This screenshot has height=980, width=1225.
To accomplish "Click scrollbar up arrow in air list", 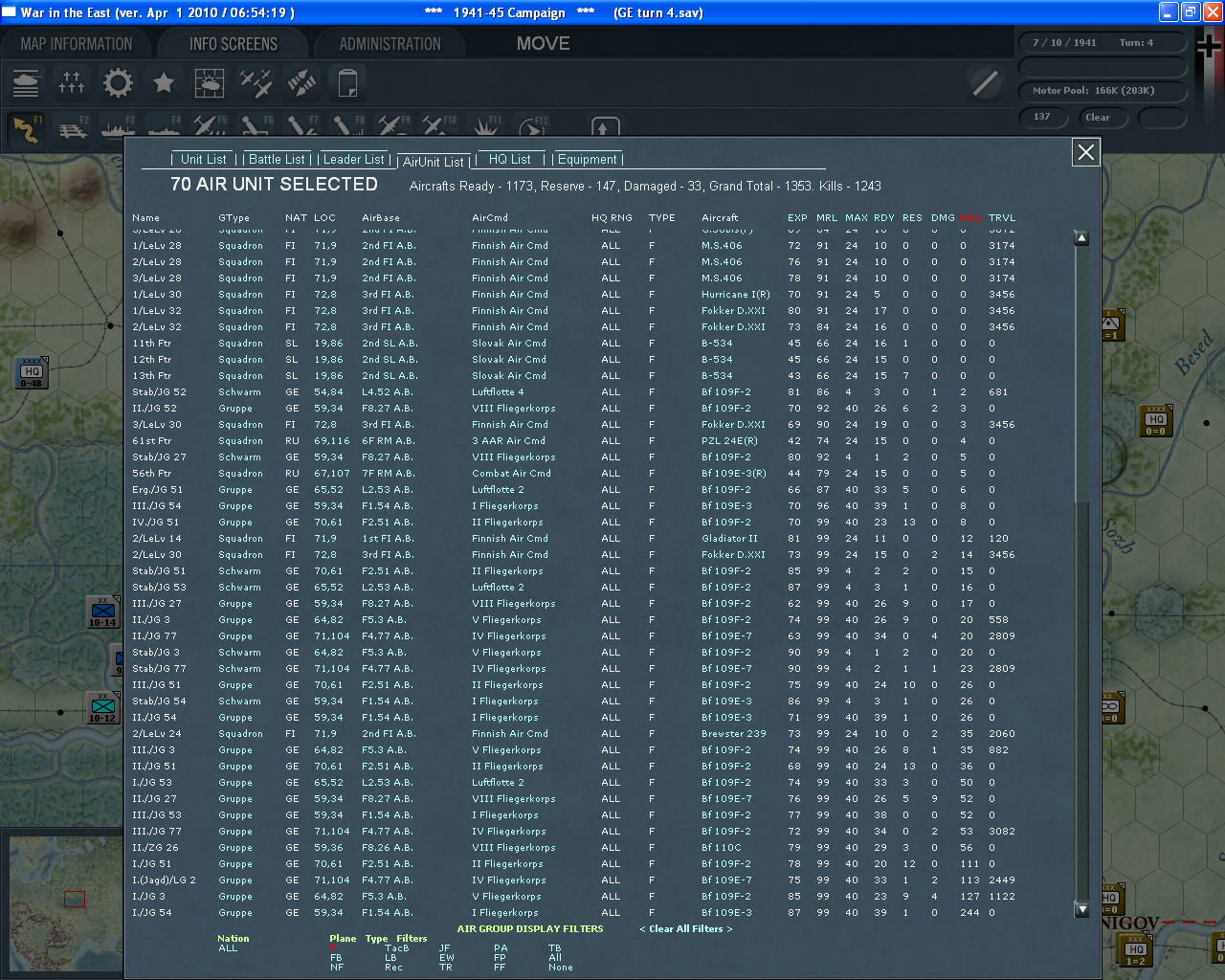I will (x=1081, y=237).
